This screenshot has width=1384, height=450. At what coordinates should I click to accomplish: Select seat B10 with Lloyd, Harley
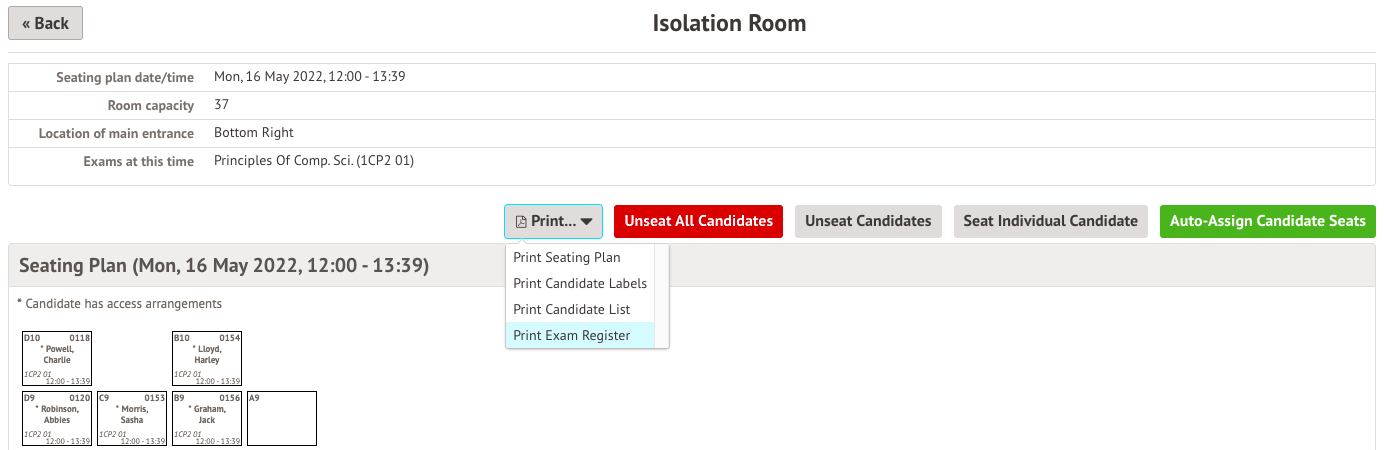pyautogui.click(x=207, y=359)
